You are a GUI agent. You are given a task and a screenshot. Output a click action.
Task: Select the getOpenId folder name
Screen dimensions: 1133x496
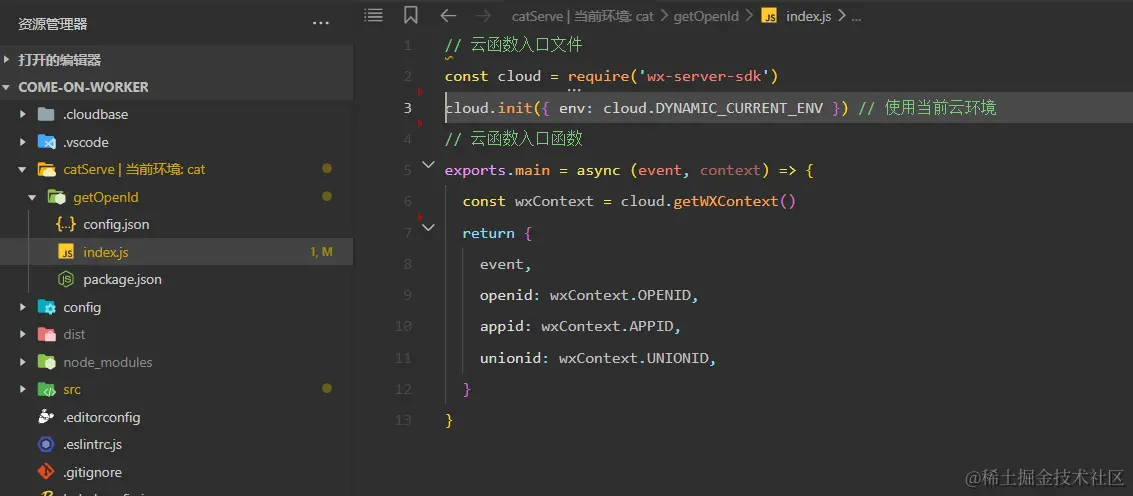[105, 197]
